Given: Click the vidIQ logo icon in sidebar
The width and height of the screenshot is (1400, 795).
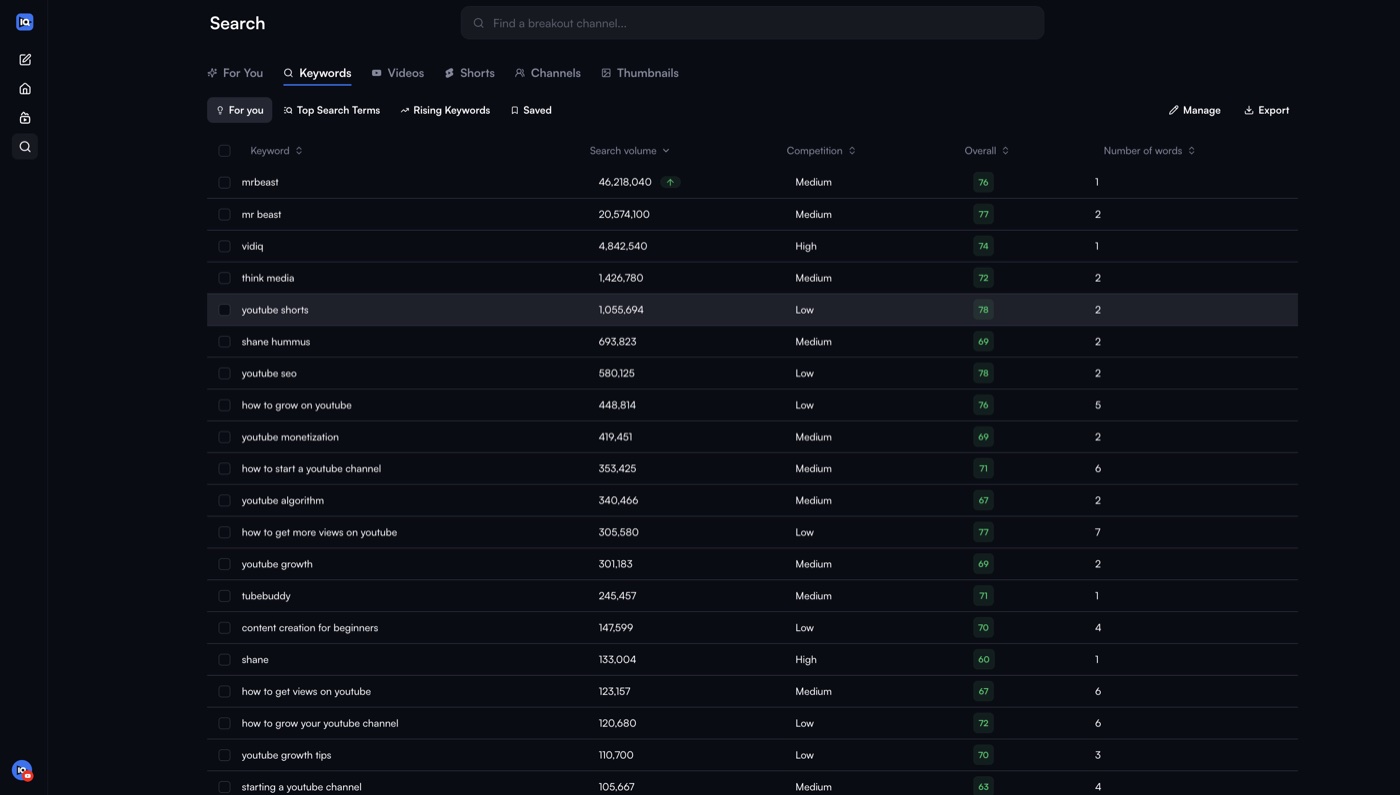Looking at the screenshot, I should [25, 22].
